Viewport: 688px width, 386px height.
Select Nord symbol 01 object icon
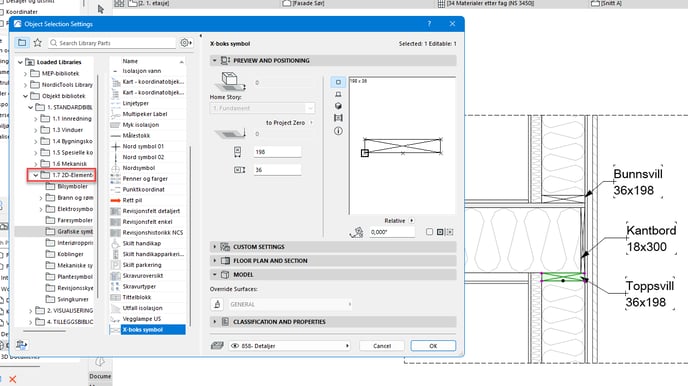[x=115, y=146]
